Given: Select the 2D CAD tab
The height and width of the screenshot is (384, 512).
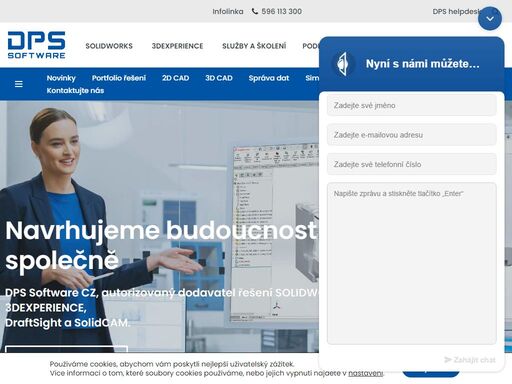Looking at the screenshot, I should tap(175, 78).
